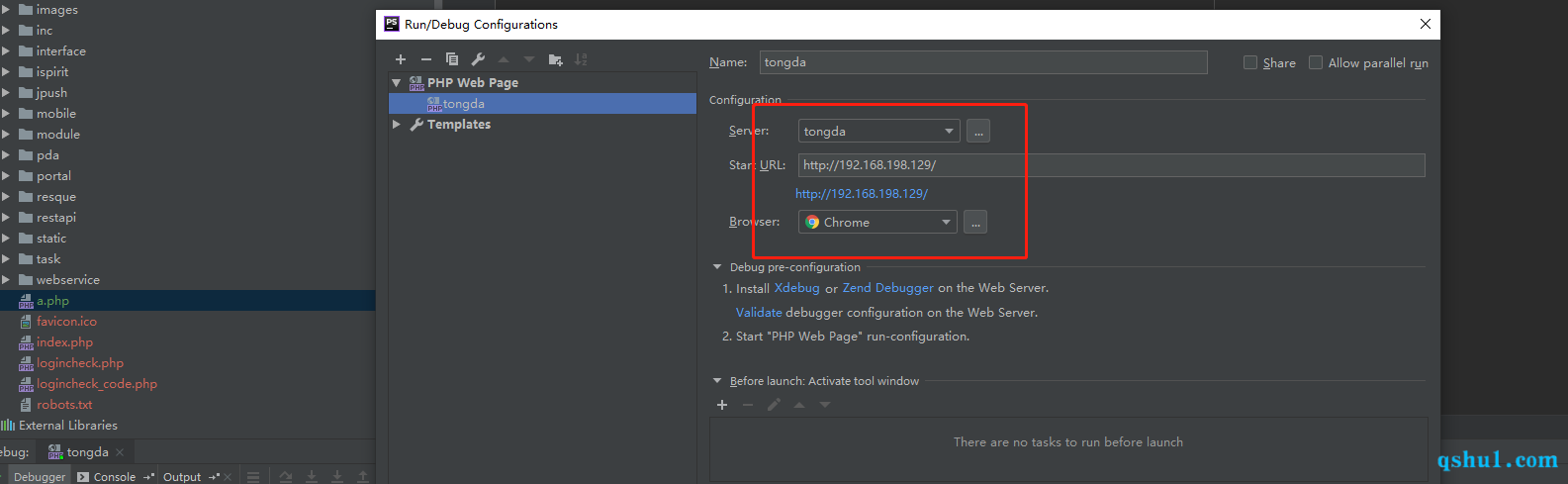The width and height of the screenshot is (1568, 484).
Task: Open server settings ellipsis button
Action: click(x=978, y=131)
